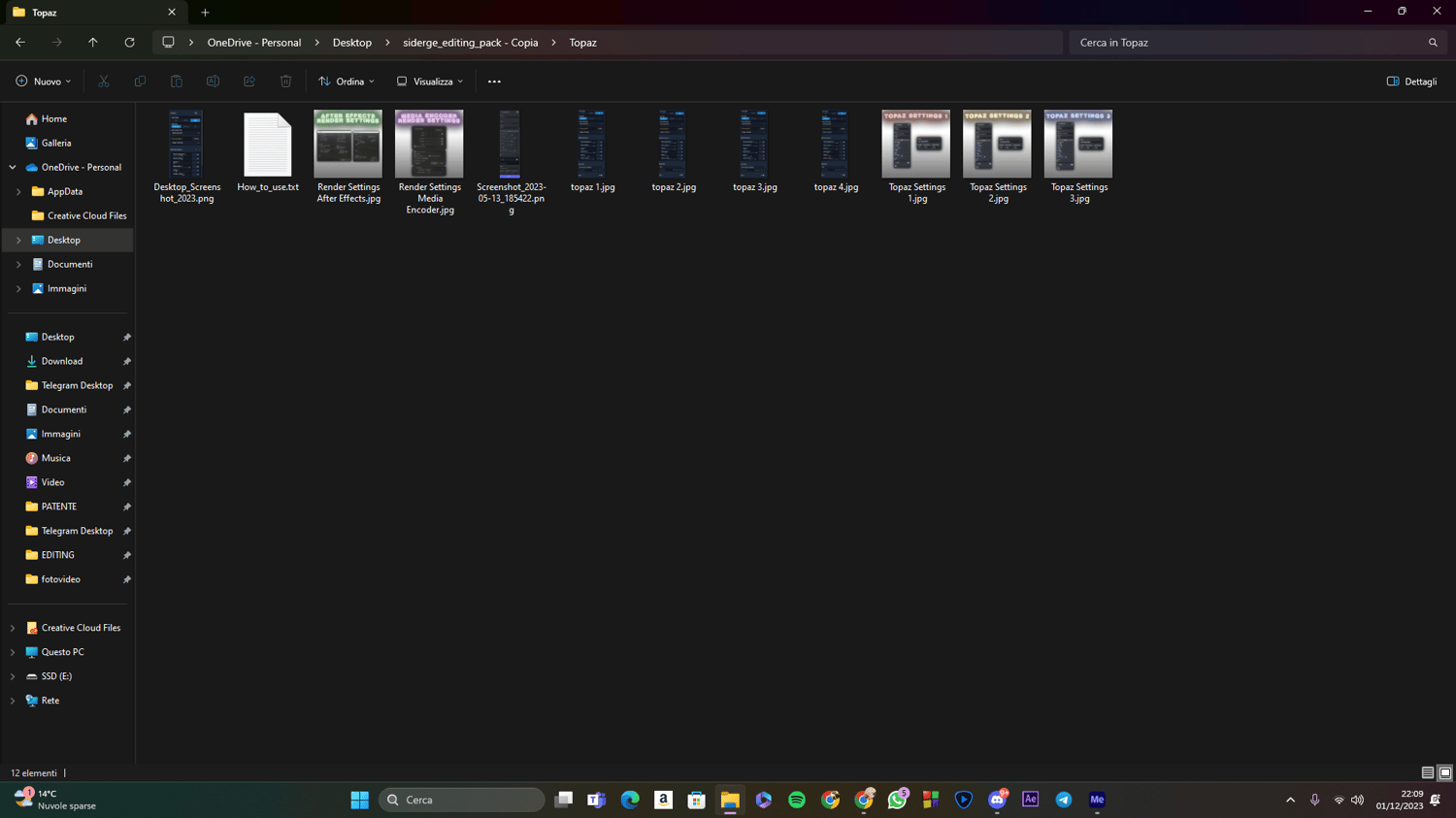Open the weather widget showing 14°C
The height and width of the screenshot is (818, 1456).
click(x=55, y=800)
